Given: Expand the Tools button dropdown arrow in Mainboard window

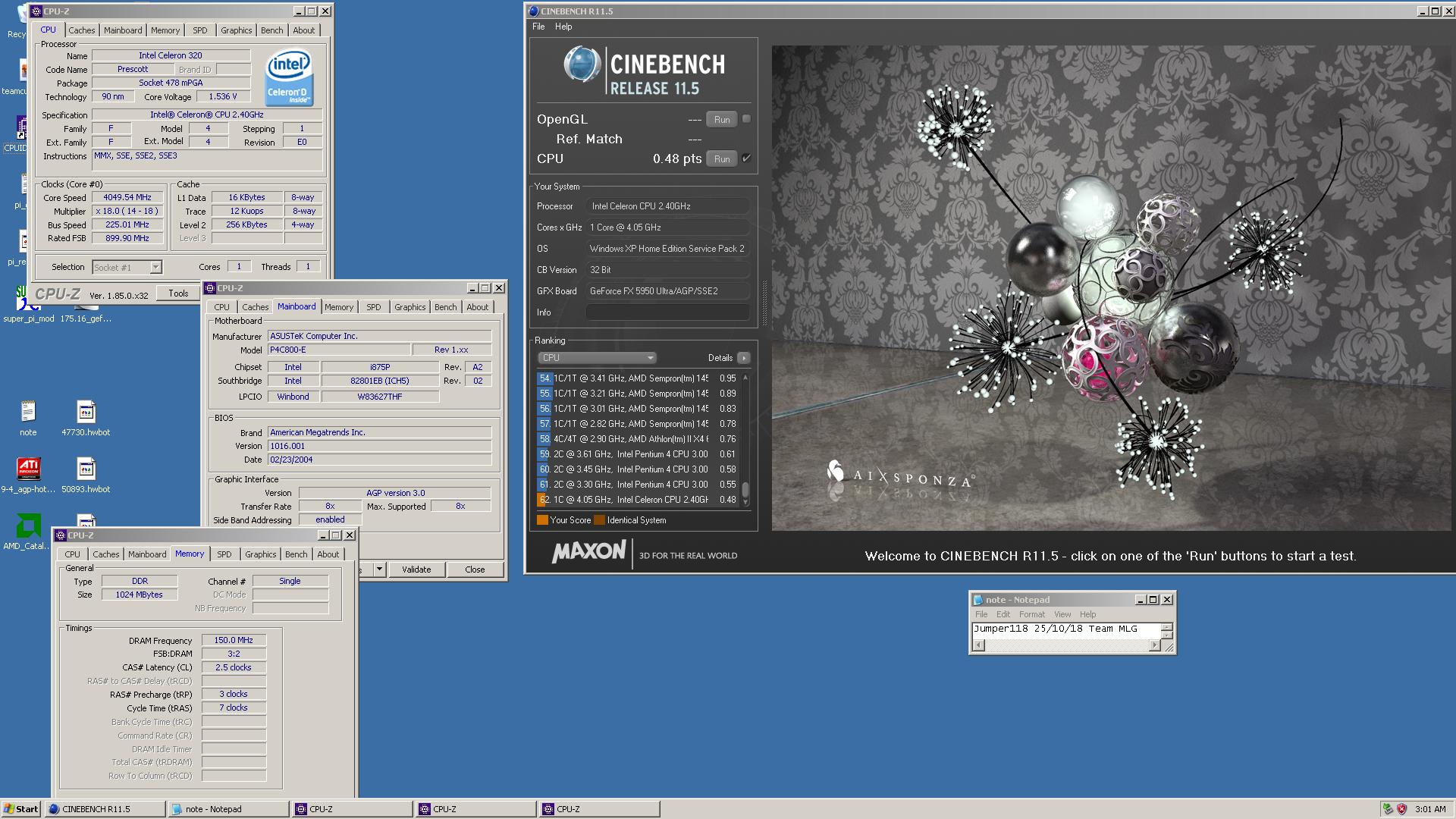Looking at the screenshot, I should click(379, 570).
